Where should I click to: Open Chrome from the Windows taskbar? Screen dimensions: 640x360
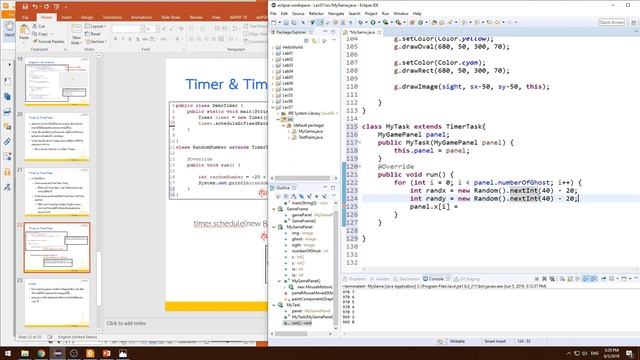click(x=41, y=353)
